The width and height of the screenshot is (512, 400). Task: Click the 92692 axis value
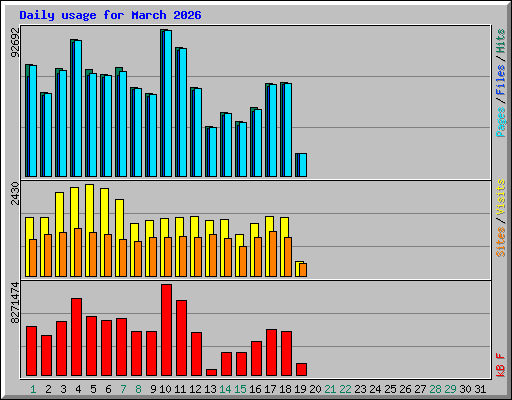[15, 42]
